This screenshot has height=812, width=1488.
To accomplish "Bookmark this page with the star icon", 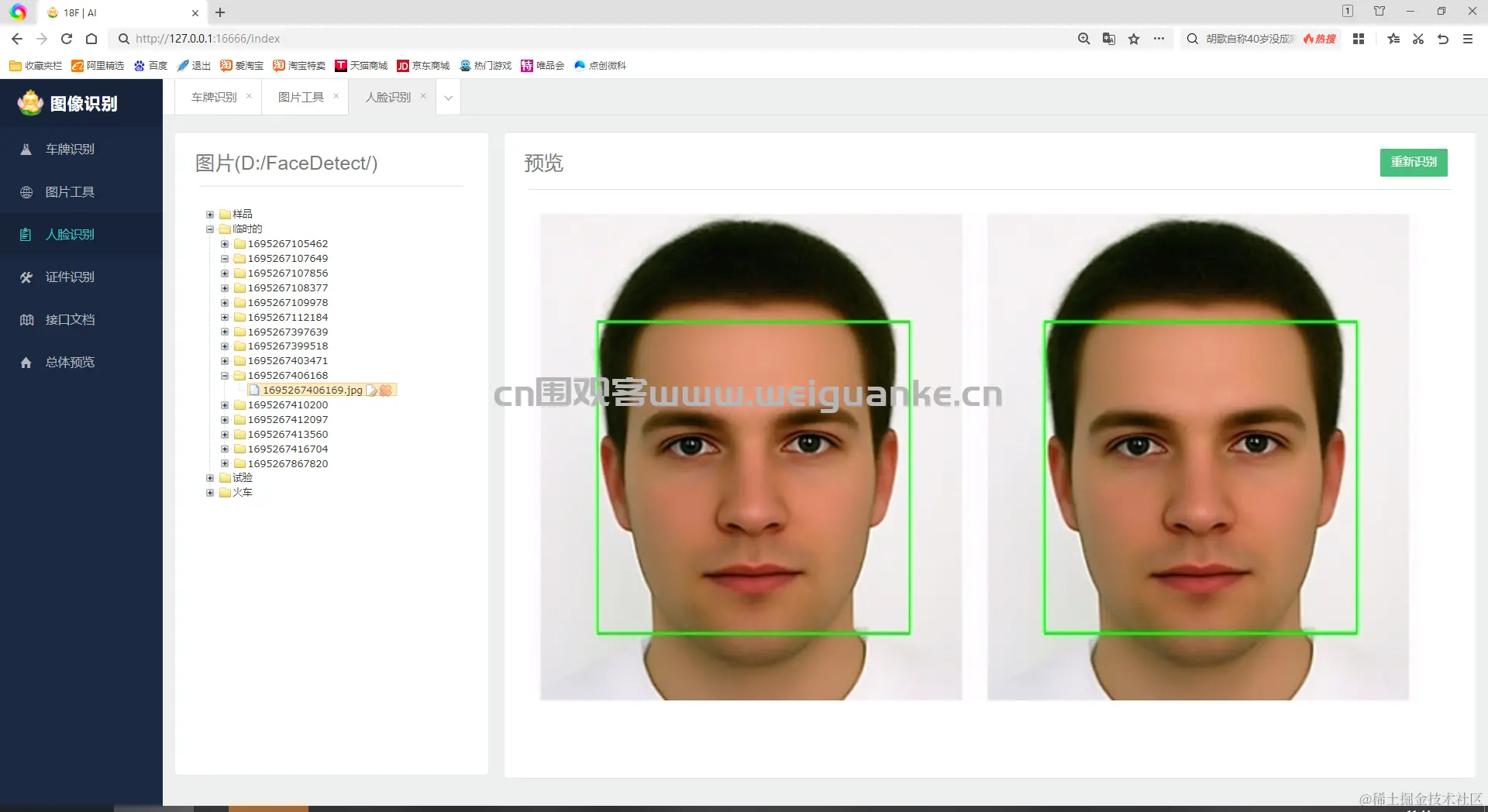I will click(1134, 39).
